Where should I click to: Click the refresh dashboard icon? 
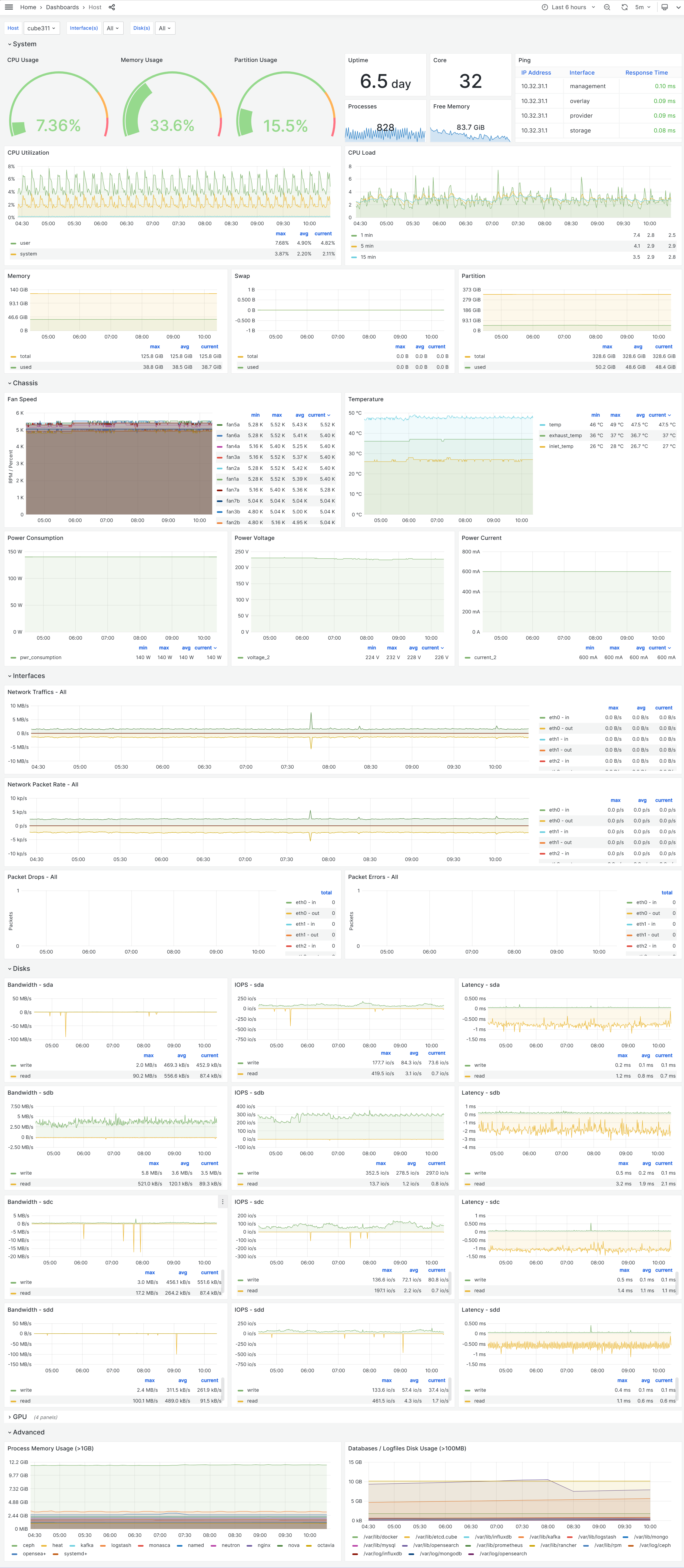click(624, 7)
